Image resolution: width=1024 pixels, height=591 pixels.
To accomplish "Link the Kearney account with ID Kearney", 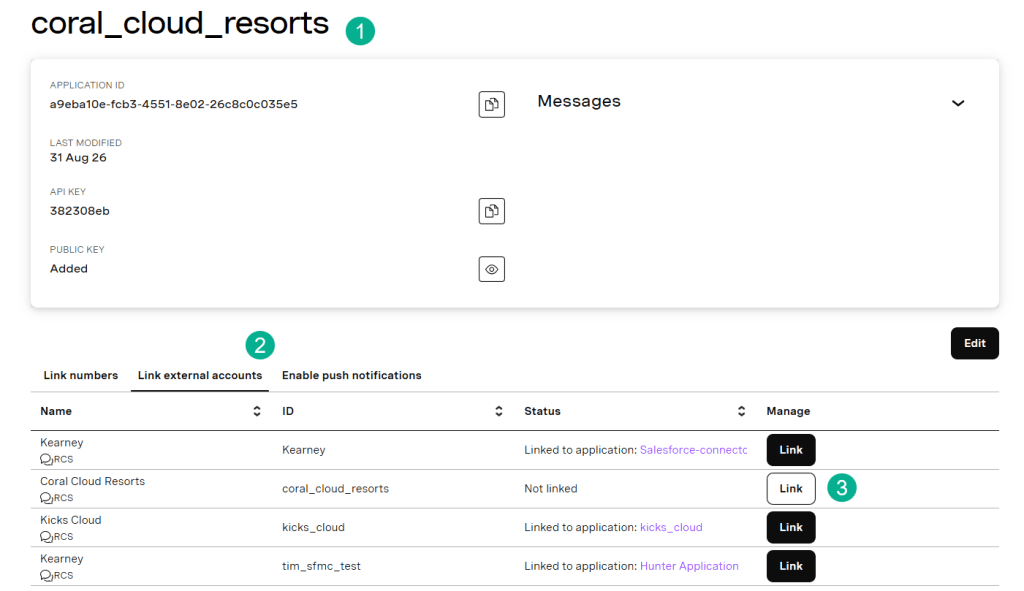I will coord(791,450).
